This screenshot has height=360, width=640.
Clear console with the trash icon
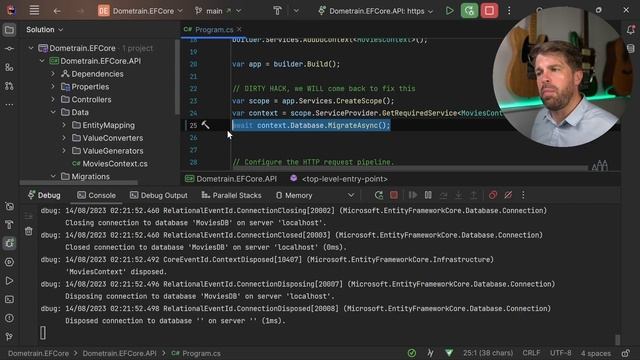pos(28,231)
